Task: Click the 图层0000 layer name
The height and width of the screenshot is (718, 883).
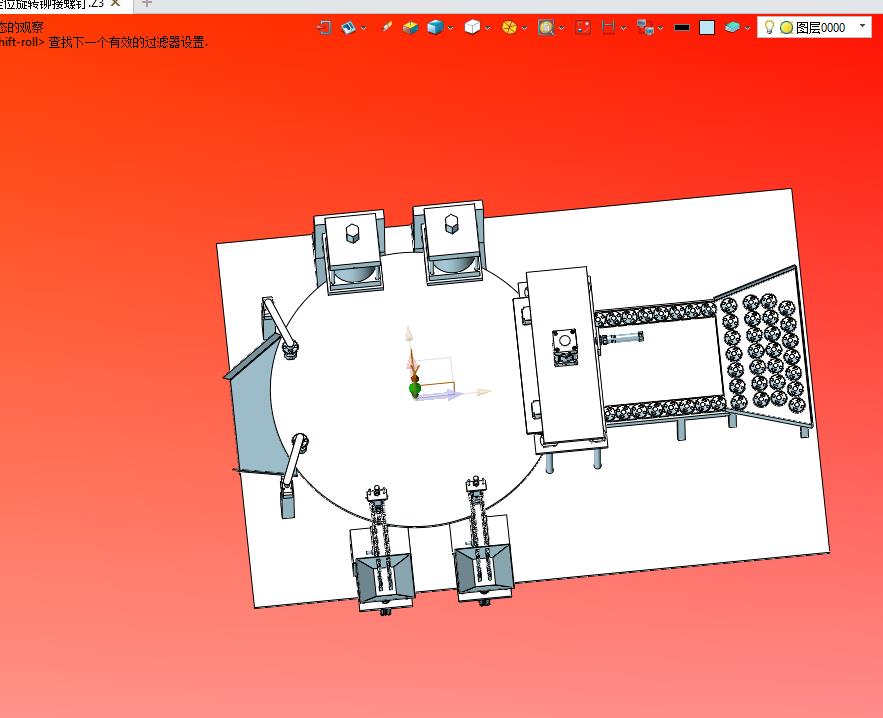Action: click(x=820, y=28)
